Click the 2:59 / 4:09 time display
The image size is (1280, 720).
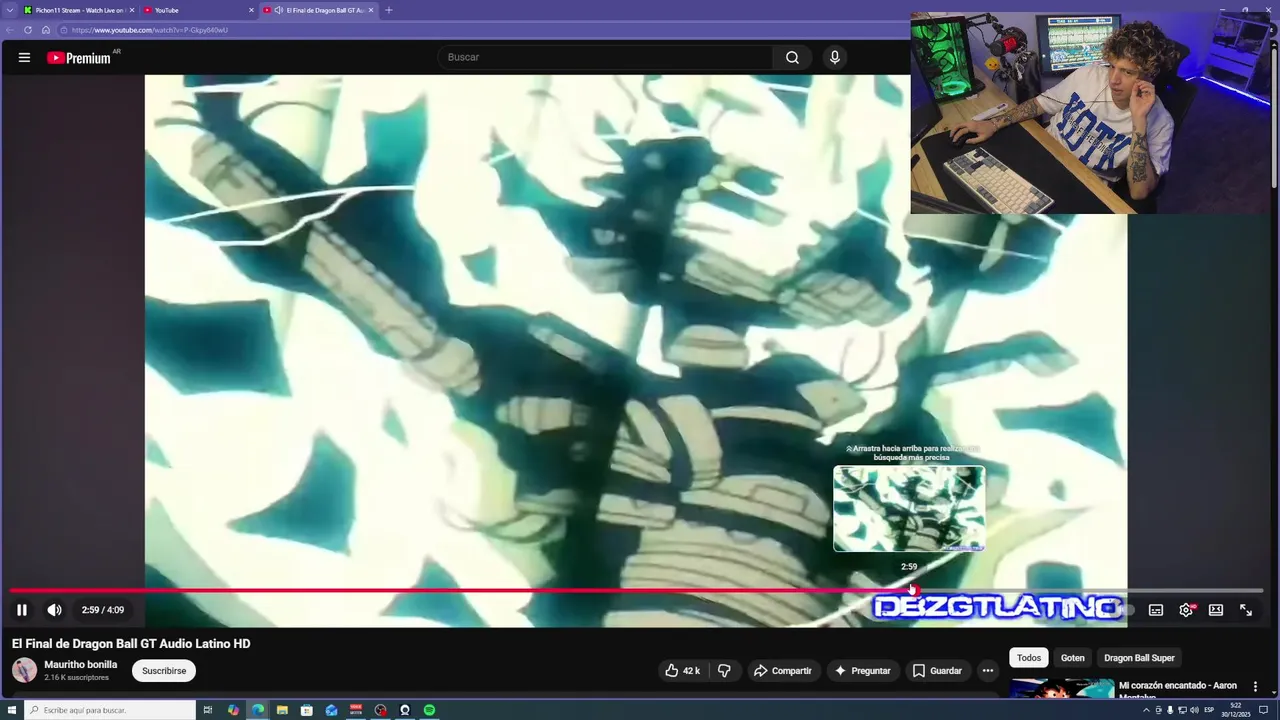point(103,610)
